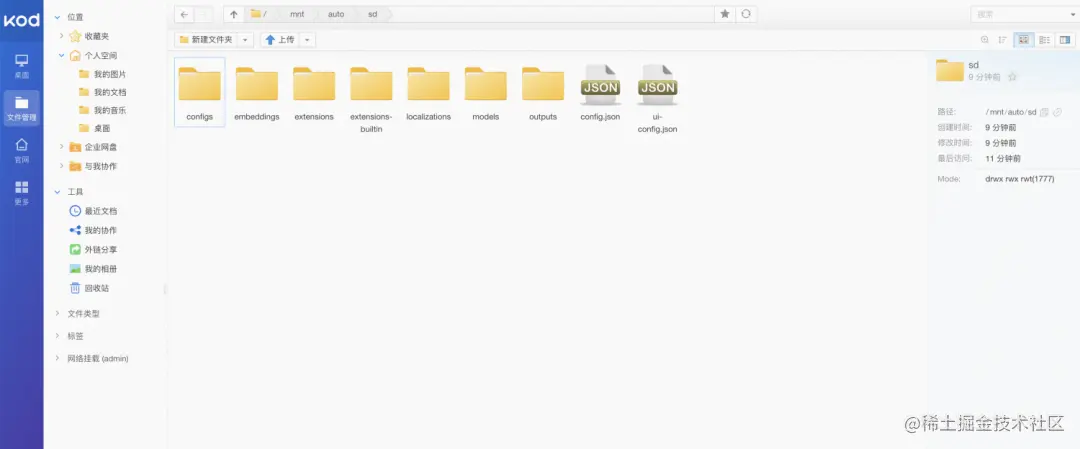Screen dimensions: 1080x449
Task: Open 我的音乐 folder in tree
Action: 102,110
